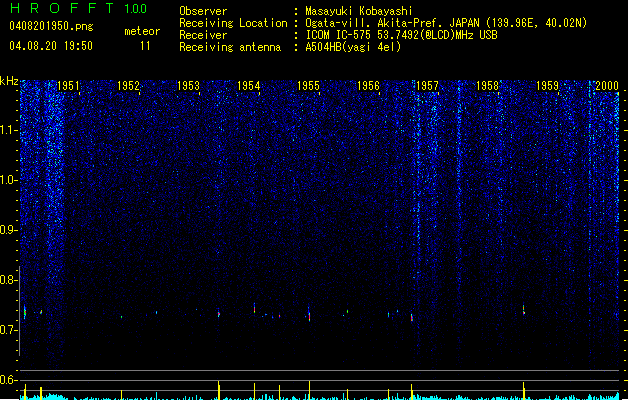Click the 2000 time axis label
The width and height of the screenshot is (629, 400).
(607, 86)
